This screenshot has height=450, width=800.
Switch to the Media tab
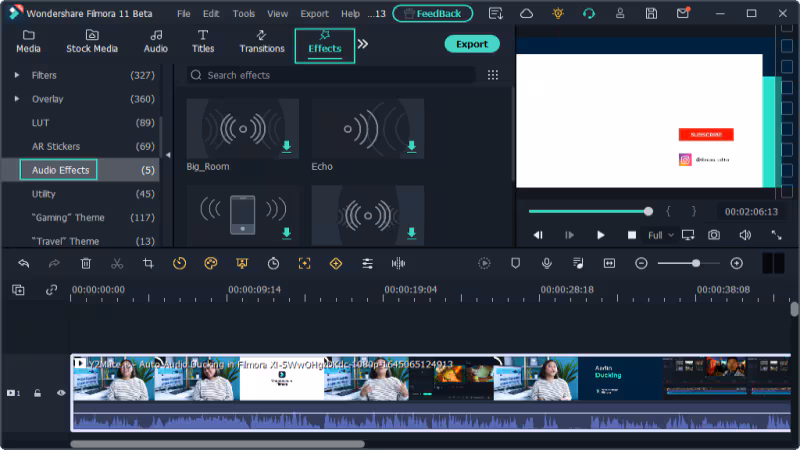(x=29, y=42)
